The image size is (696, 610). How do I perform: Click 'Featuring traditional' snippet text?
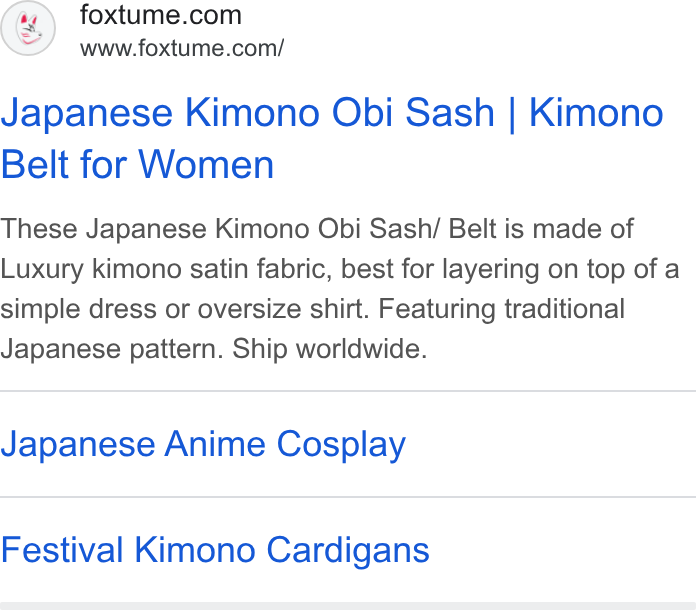coord(502,309)
